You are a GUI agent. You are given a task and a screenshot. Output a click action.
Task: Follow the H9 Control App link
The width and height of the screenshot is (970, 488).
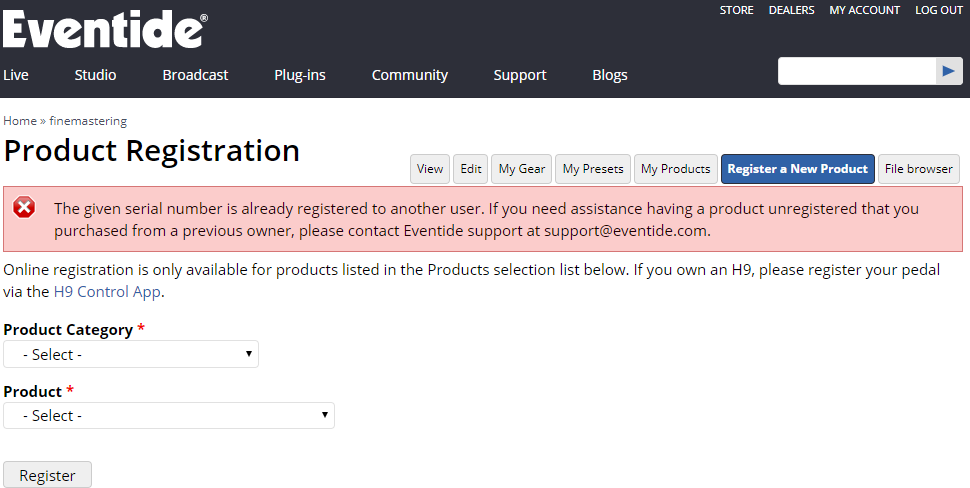tap(107, 292)
